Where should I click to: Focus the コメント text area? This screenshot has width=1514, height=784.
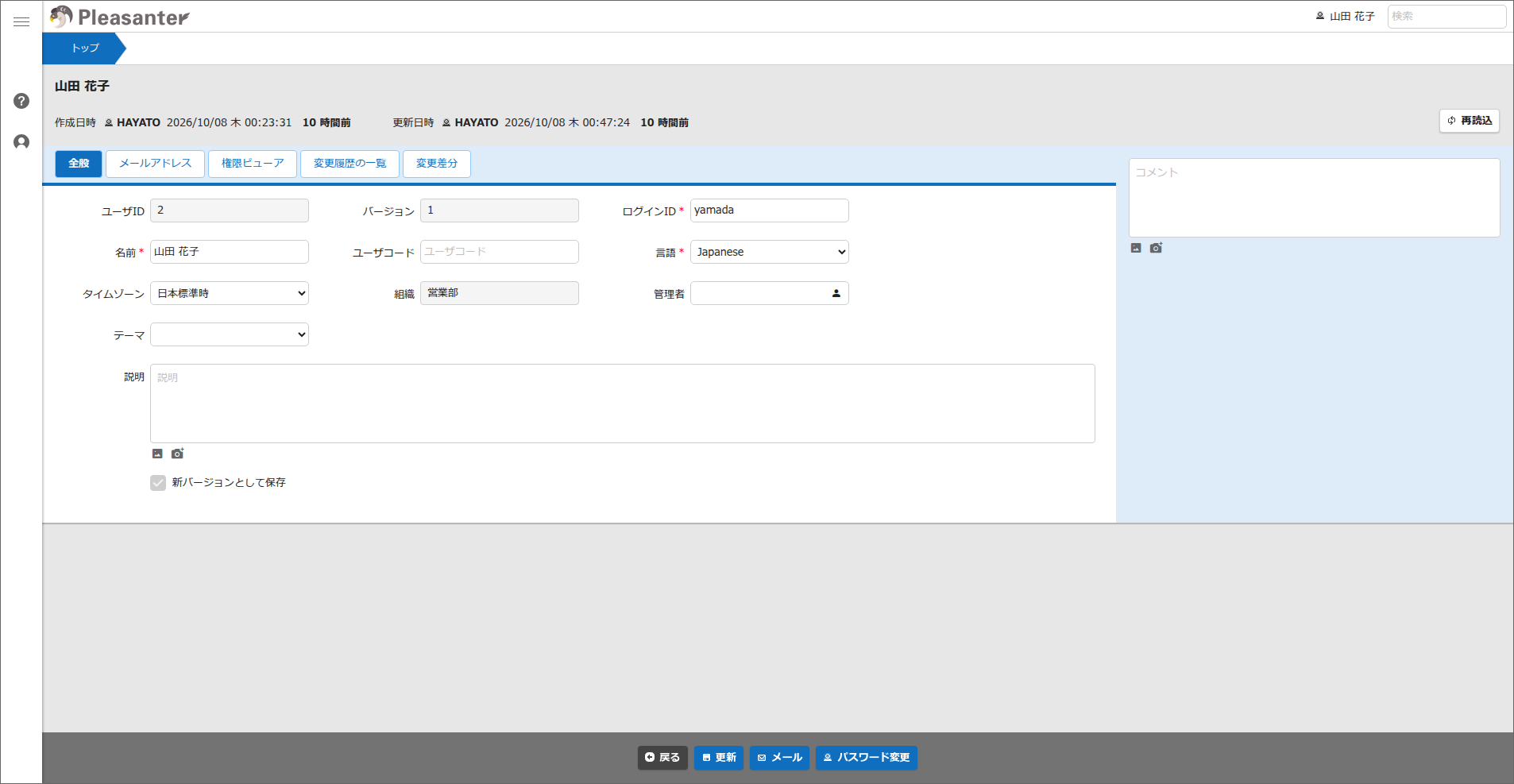[x=1314, y=198]
